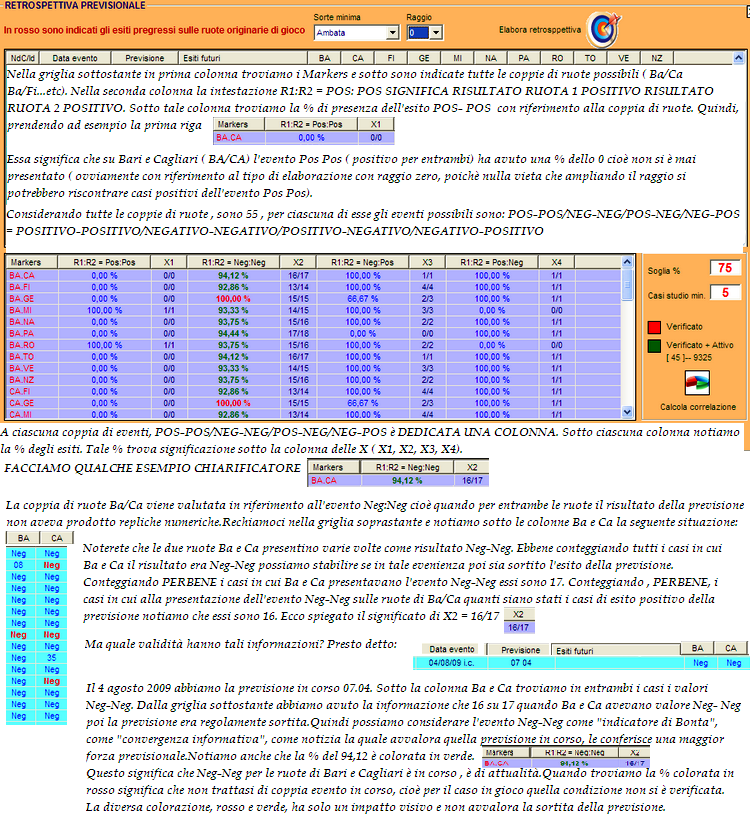The image size is (750, 840).
Task: Click the Previsione column header in top grid
Action: (145, 58)
